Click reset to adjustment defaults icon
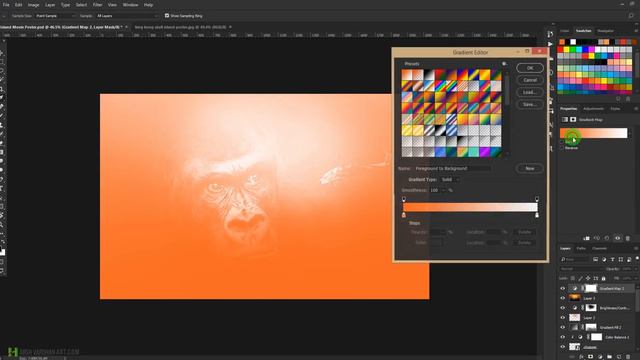The width and height of the screenshot is (640, 360). click(607, 238)
